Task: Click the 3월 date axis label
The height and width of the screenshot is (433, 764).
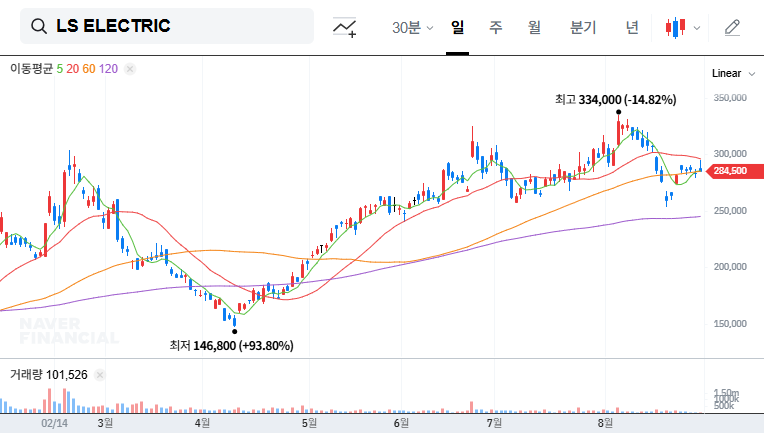Action: click(x=105, y=423)
